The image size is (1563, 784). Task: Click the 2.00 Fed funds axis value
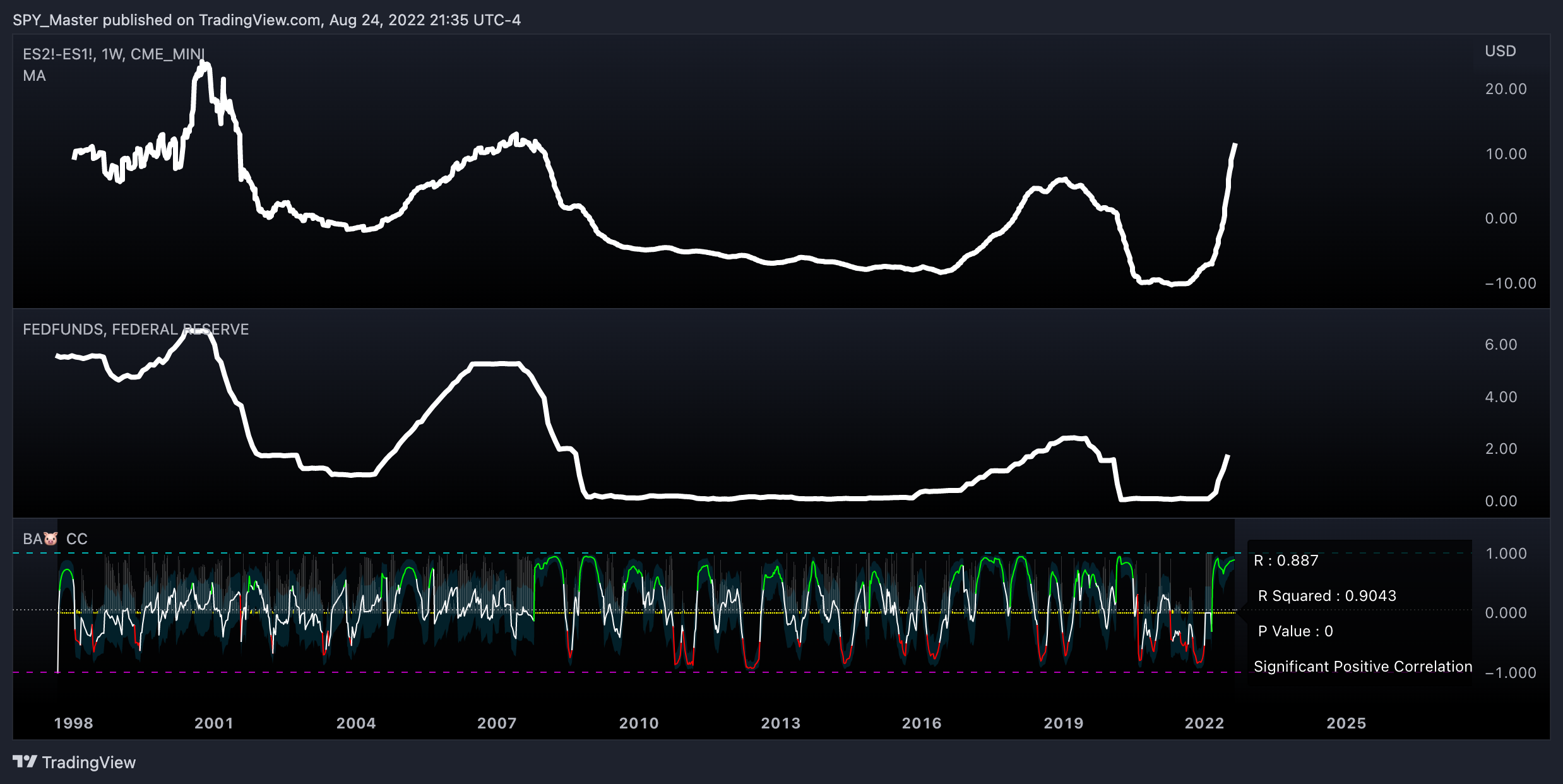pyautogui.click(x=1501, y=449)
